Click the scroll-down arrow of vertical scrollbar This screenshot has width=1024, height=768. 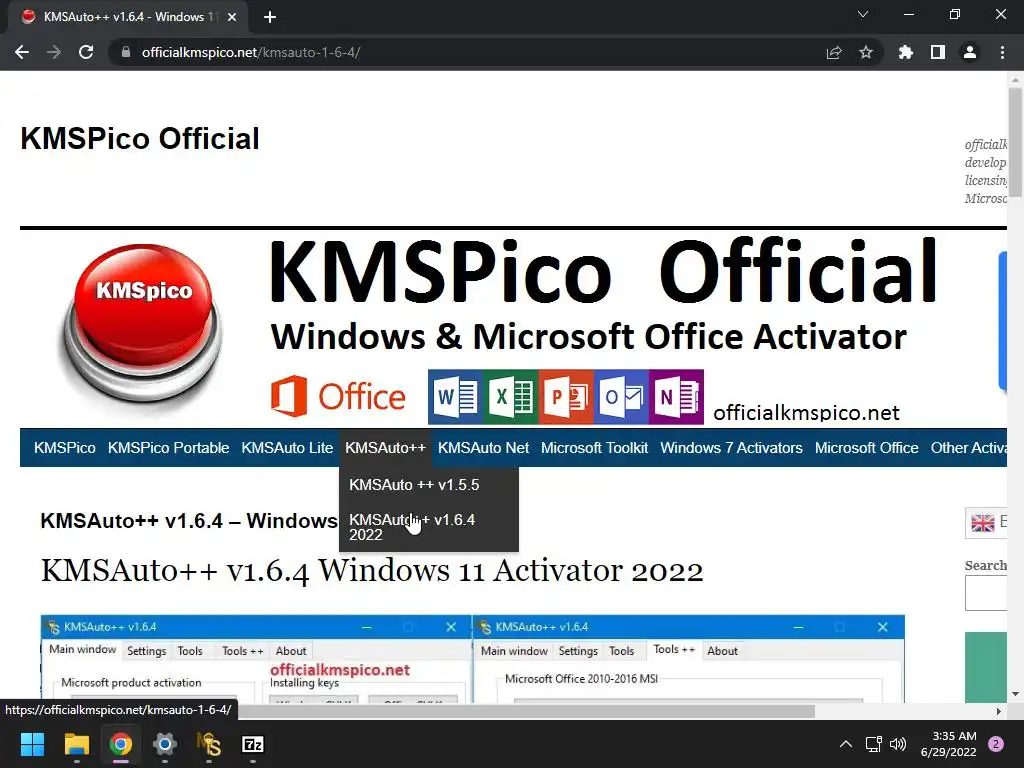tap(1015, 694)
